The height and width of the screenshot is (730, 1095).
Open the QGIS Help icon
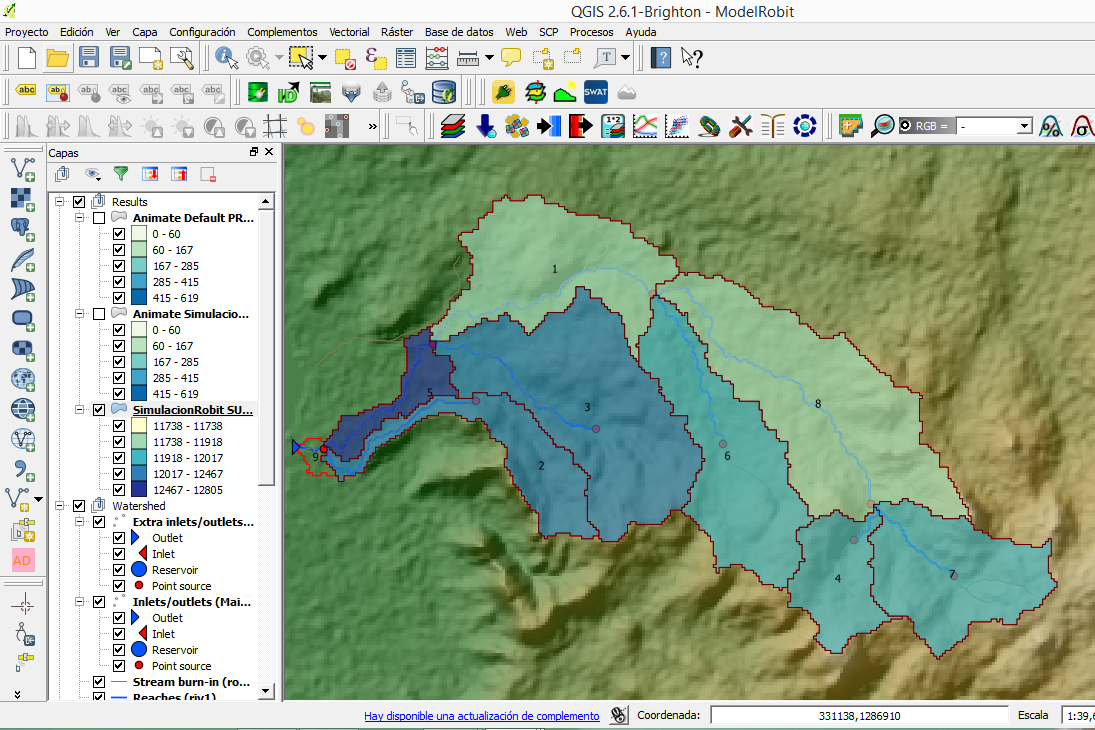[659, 57]
